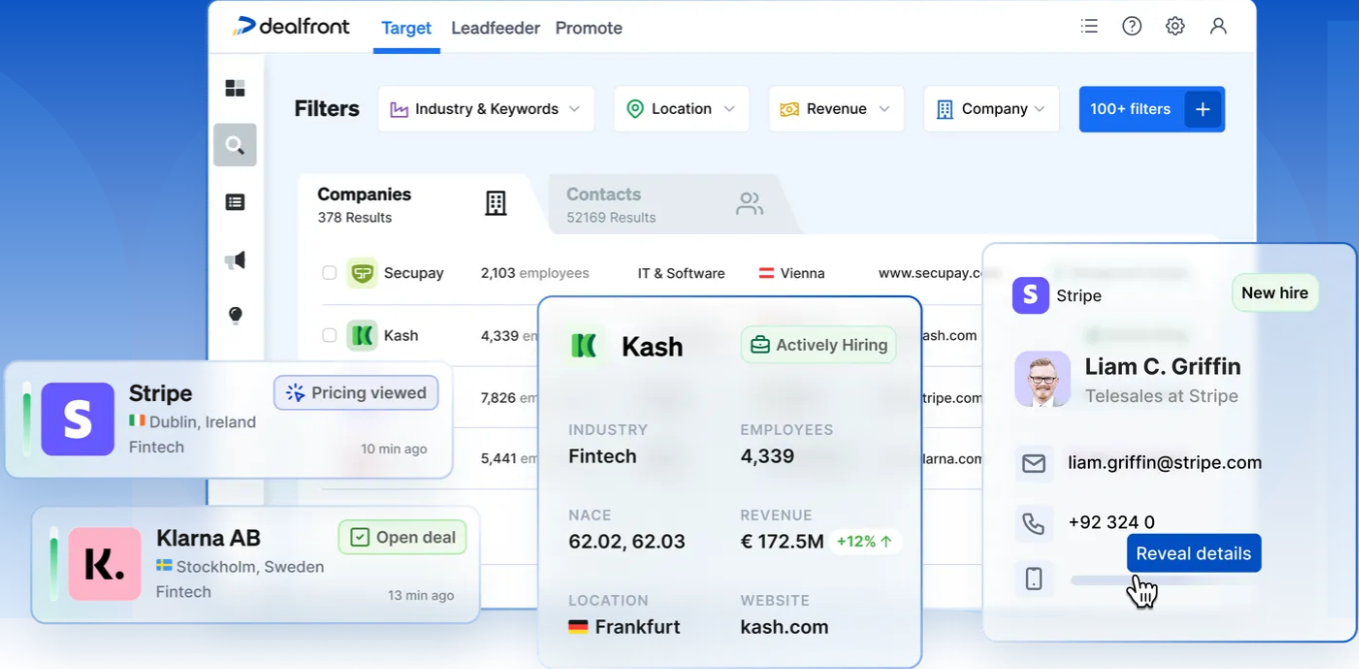The width and height of the screenshot is (1359, 669).
Task: Click the Stripe logo on Pricing viewed card
Action: tap(78, 419)
